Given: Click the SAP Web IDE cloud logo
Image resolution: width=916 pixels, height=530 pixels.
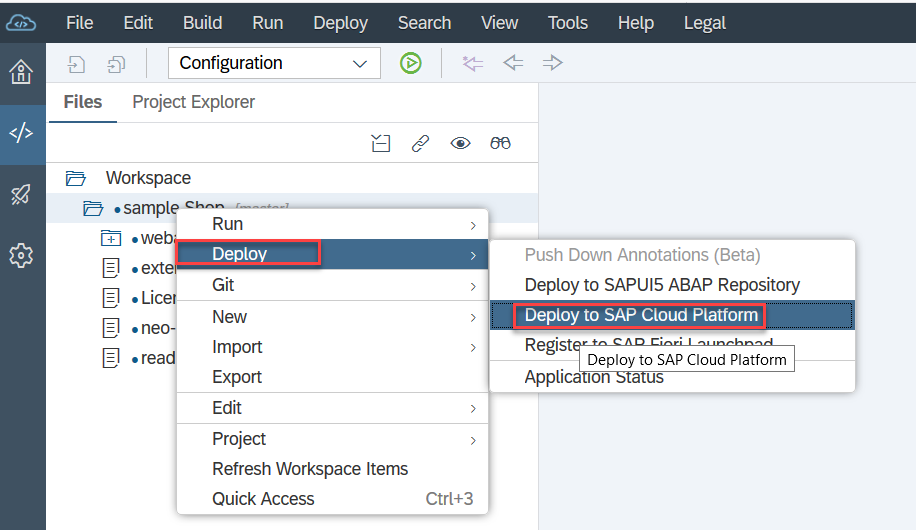Looking at the screenshot, I should pos(21,23).
